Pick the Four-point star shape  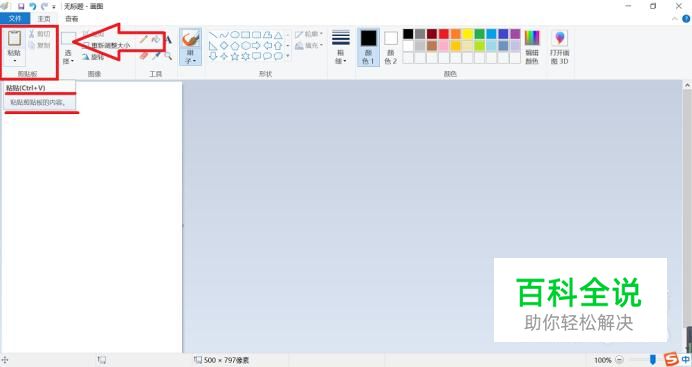click(224, 56)
